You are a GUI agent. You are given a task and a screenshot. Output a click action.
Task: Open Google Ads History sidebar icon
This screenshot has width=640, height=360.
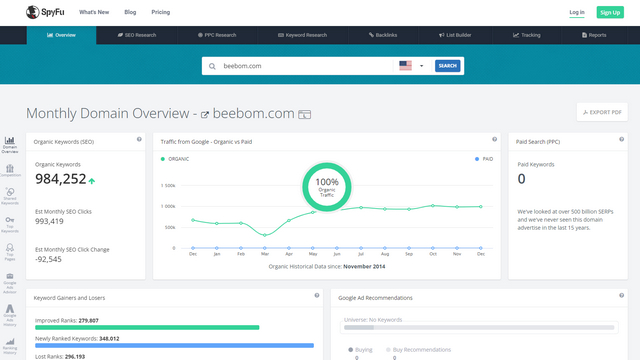10,315
